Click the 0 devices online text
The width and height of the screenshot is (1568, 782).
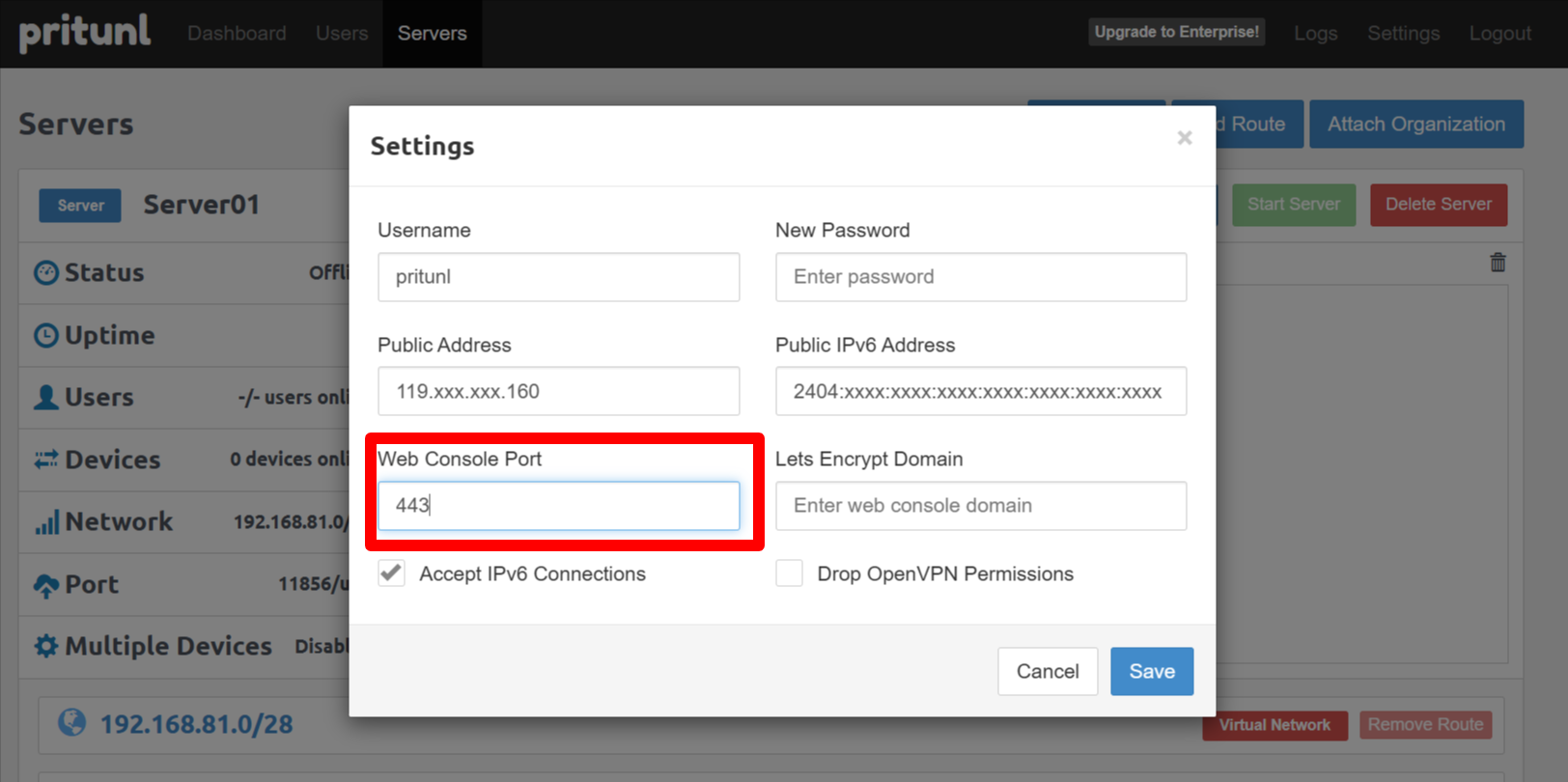tap(290, 460)
